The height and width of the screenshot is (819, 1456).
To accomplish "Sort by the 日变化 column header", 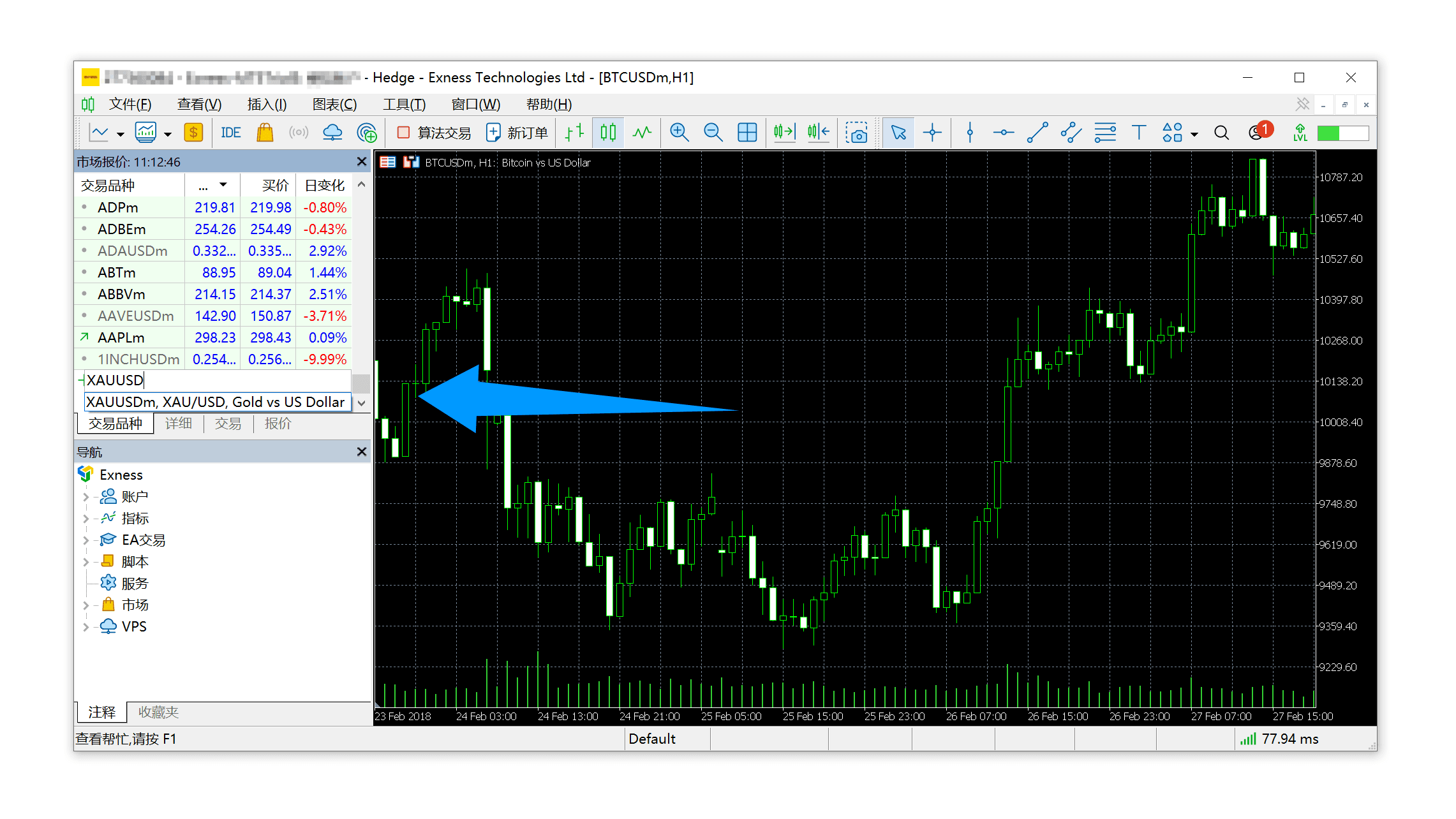I will pyautogui.click(x=325, y=185).
